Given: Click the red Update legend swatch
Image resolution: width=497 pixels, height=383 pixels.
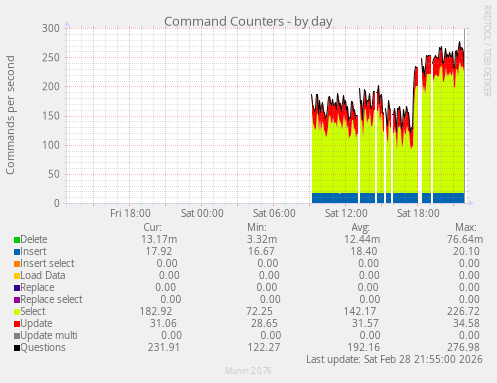Looking at the screenshot, I should pyautogui.click(x=17, y=324).
